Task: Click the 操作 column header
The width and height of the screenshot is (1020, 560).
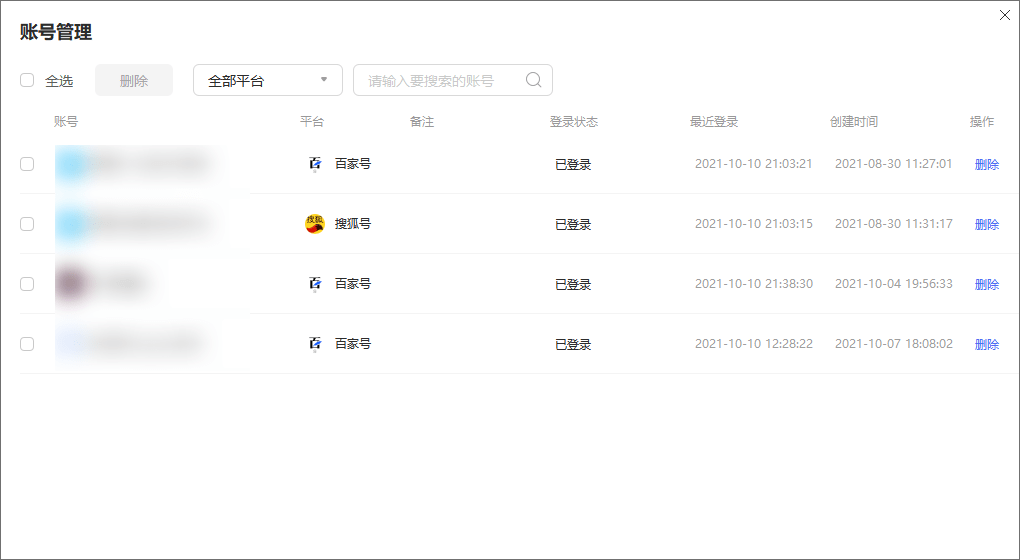Action: point(982,122)
